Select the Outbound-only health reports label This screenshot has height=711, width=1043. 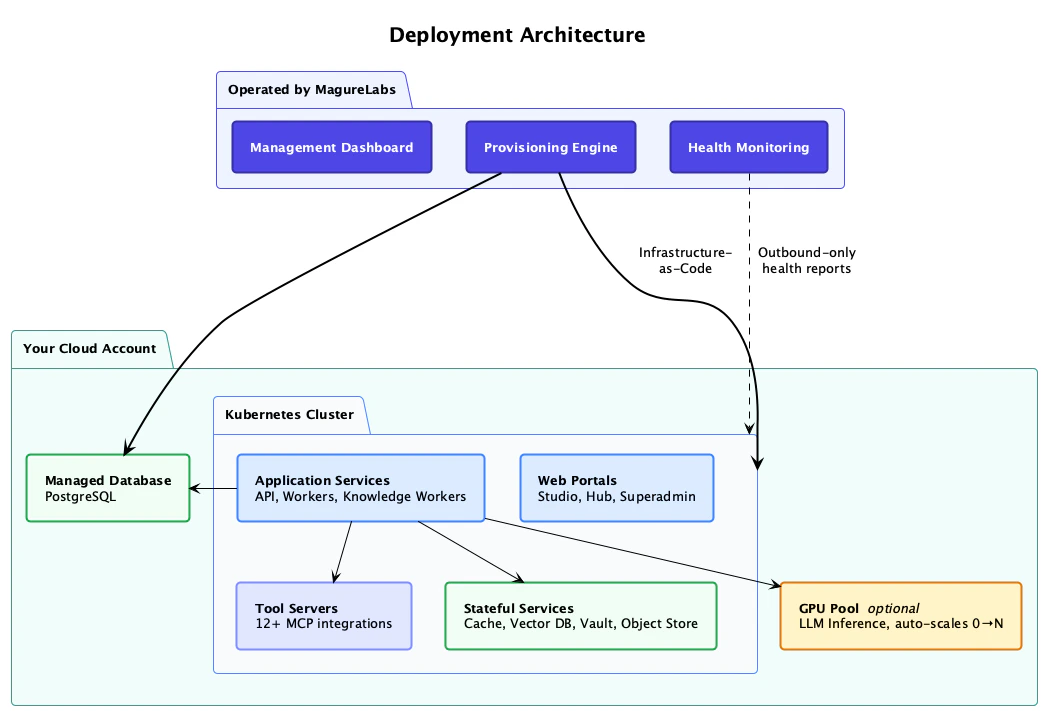coord(806,260)
